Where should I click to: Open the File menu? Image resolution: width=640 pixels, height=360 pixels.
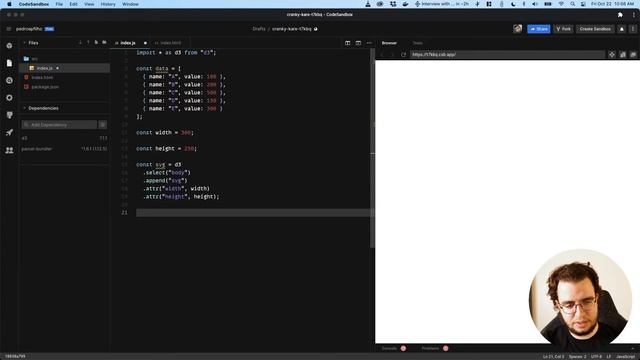tap(59, 4)
